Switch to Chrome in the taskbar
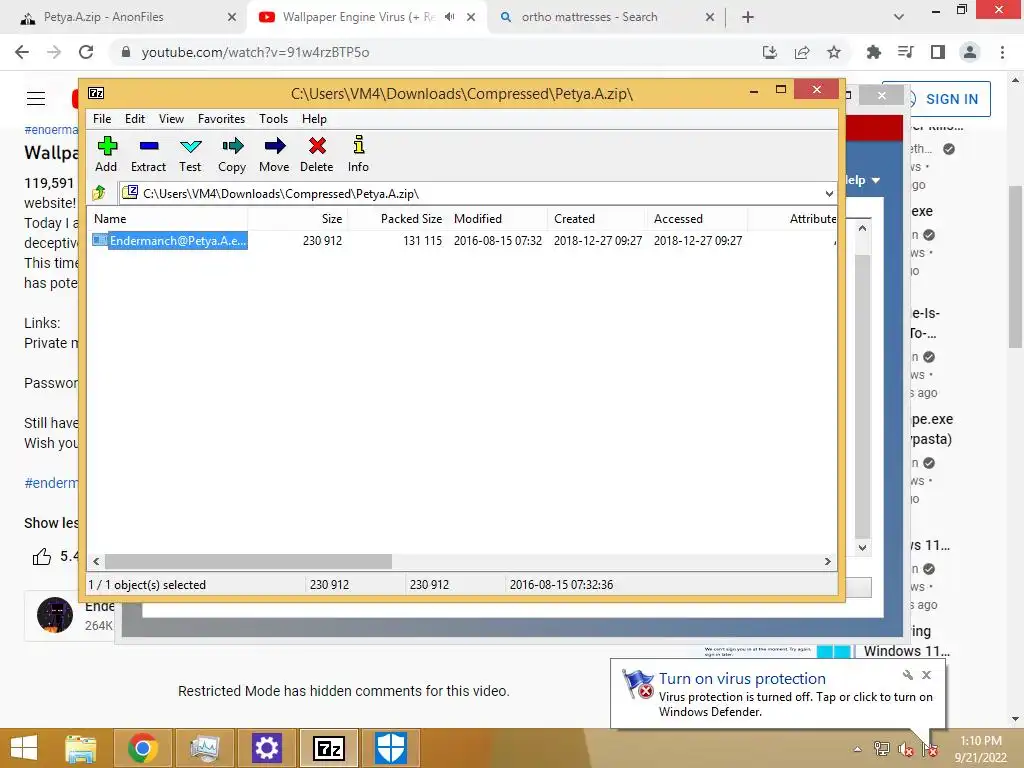Screen dimensions: 1024x768 point(142,748)
